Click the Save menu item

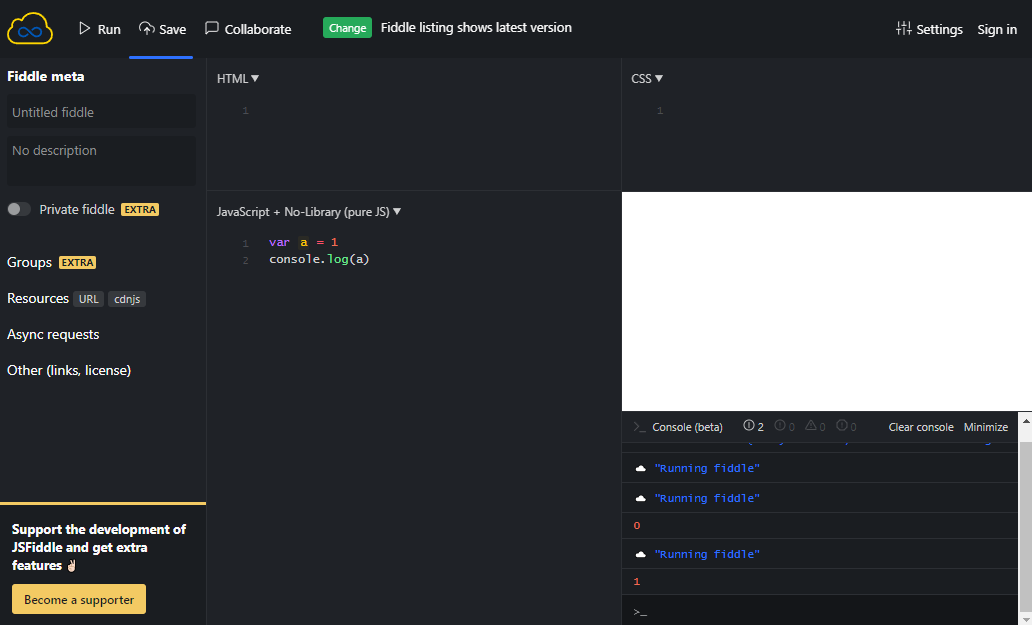coord(162,29)
